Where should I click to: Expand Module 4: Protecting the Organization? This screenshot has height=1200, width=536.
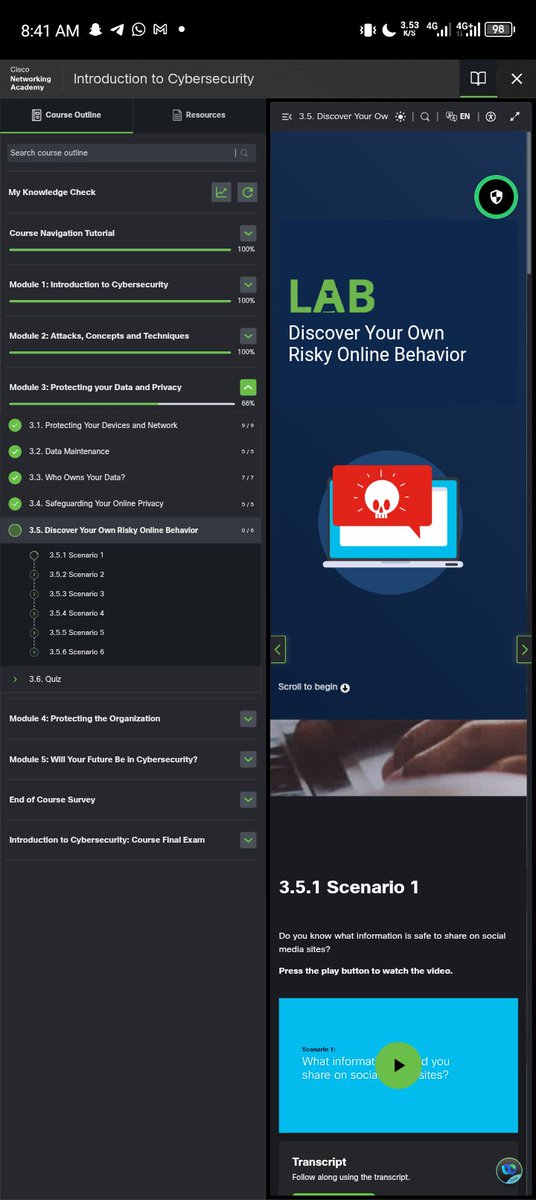(248, 719)
